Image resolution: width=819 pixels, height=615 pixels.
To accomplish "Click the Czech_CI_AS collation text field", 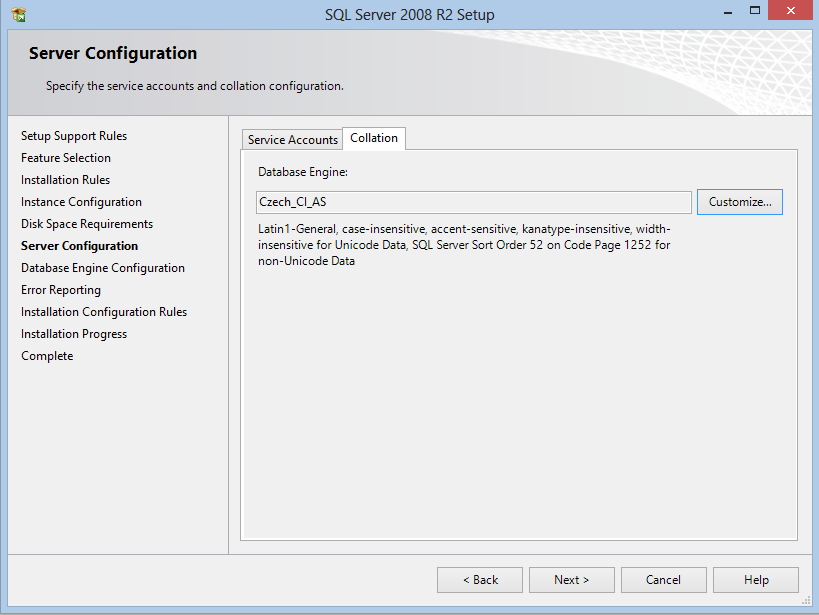I will [x=474, y=202].
